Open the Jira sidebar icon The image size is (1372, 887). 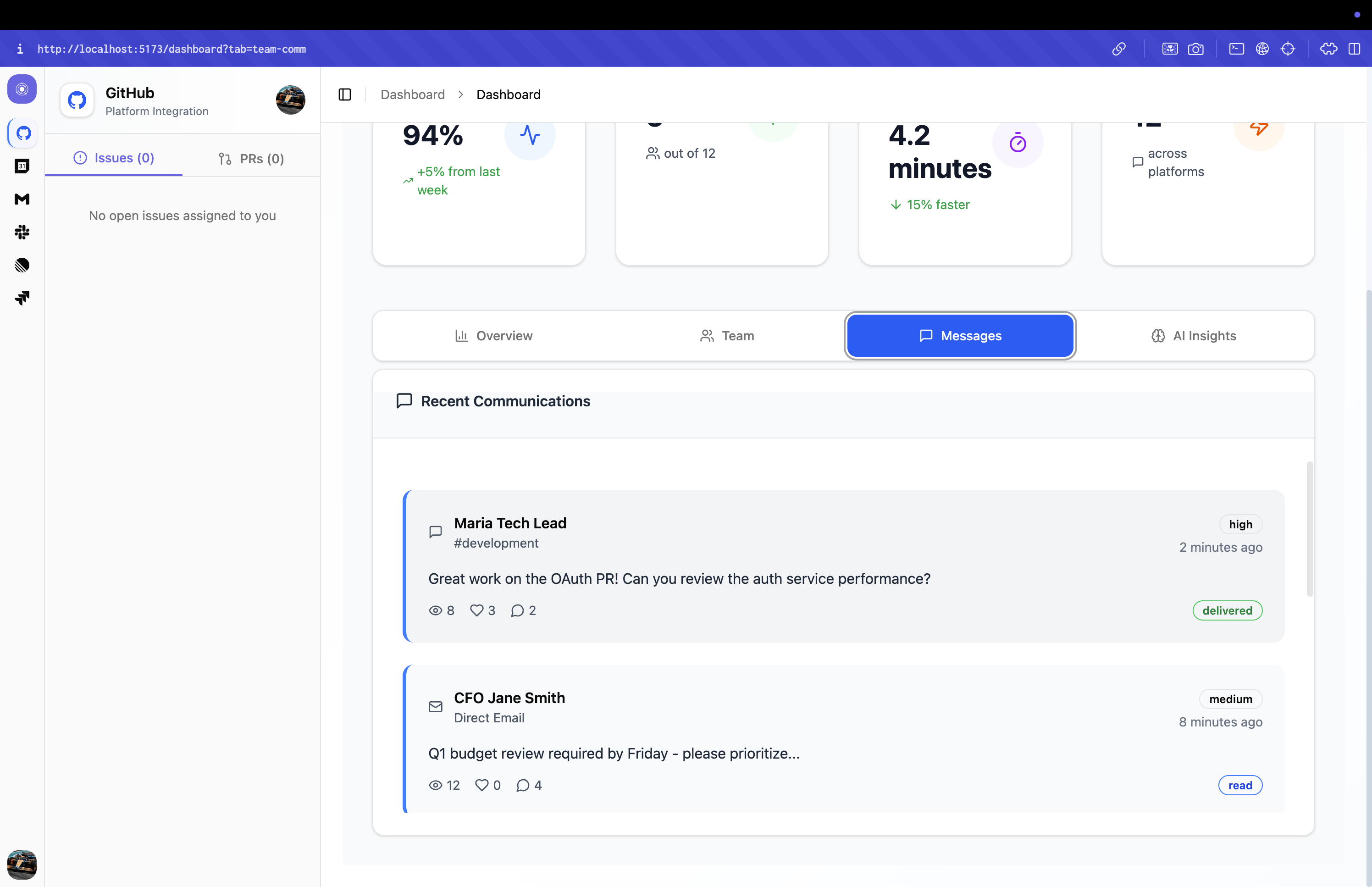click(22, 298)
